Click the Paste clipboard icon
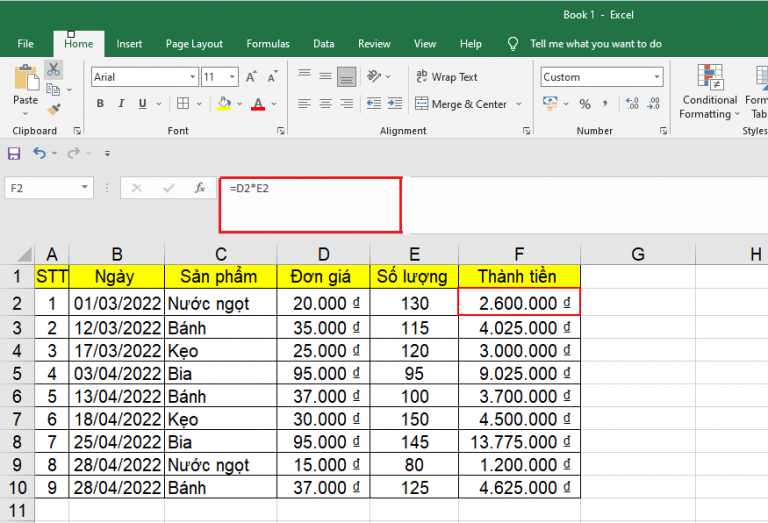This screenshot has width=768, height=523. tap(26, 78)
